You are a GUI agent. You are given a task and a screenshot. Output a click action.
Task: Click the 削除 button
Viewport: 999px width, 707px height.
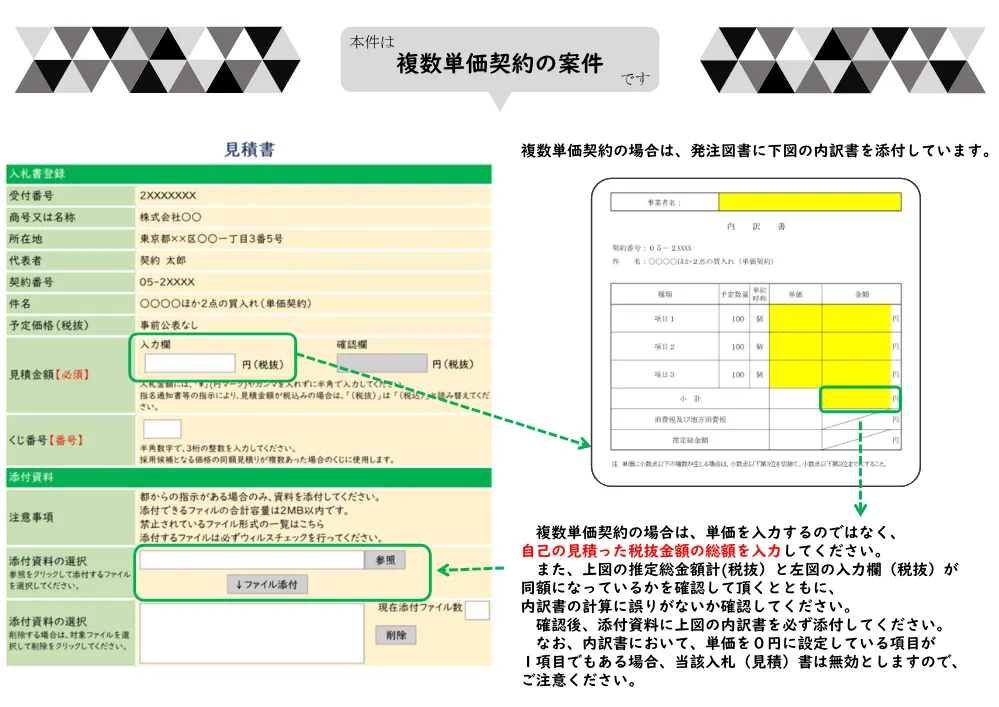coord(396,635)
